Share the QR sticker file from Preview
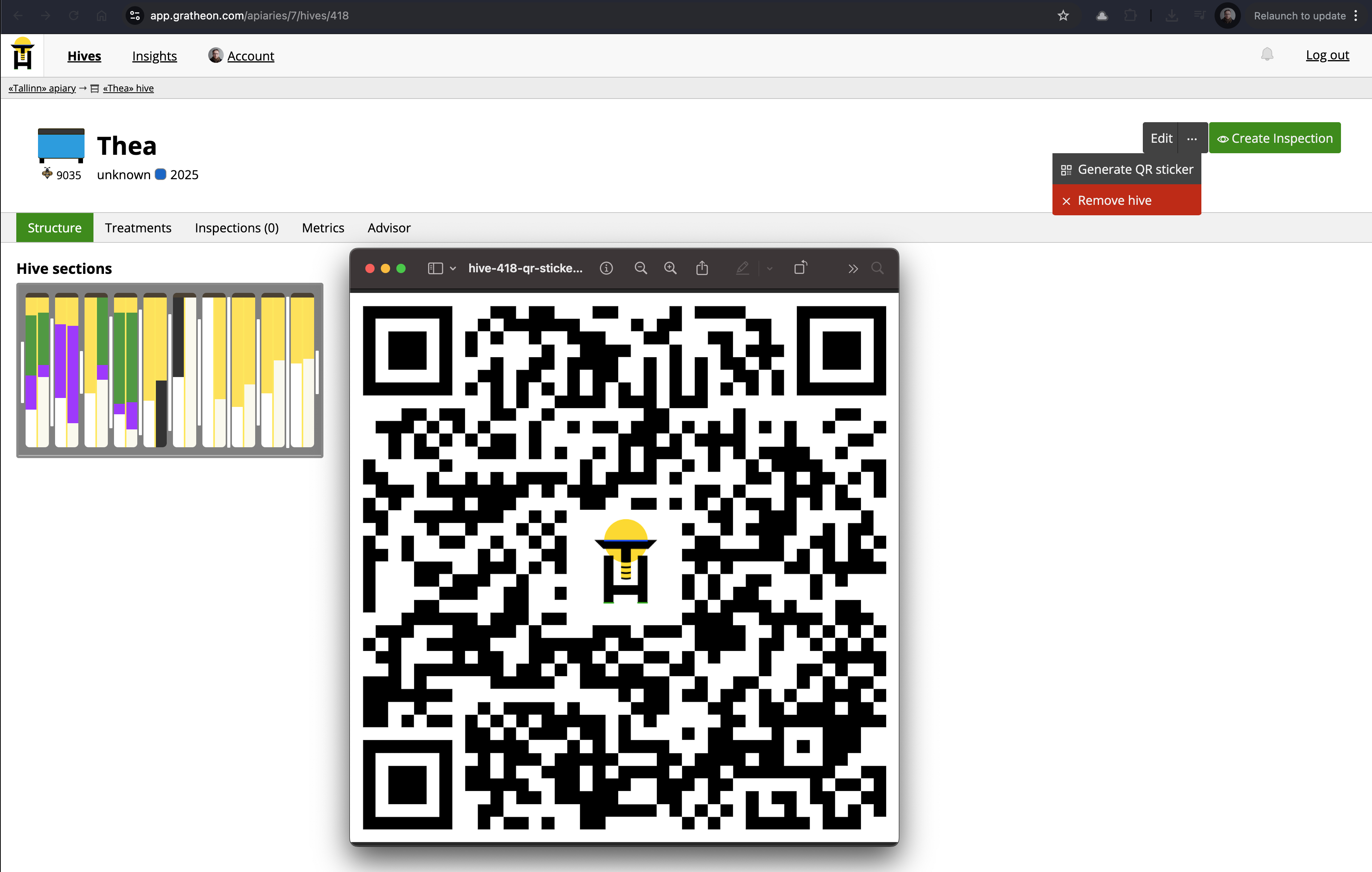Viewport: 1372px width, 872px height. click(x=702, y=268)
